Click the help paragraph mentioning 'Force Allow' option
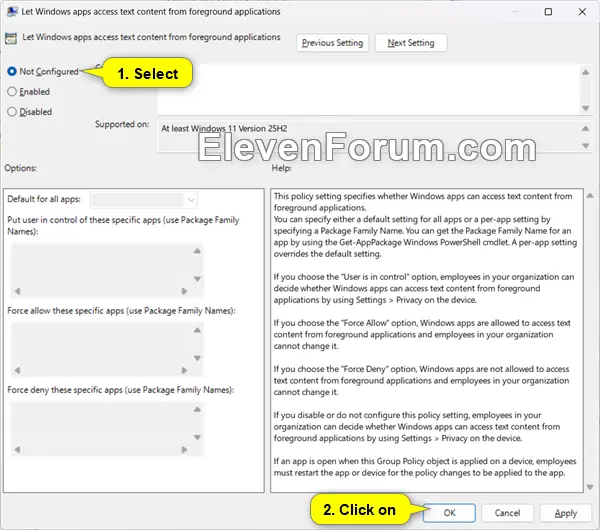Viewport: 600px width, 530px height. pos(422,334)
